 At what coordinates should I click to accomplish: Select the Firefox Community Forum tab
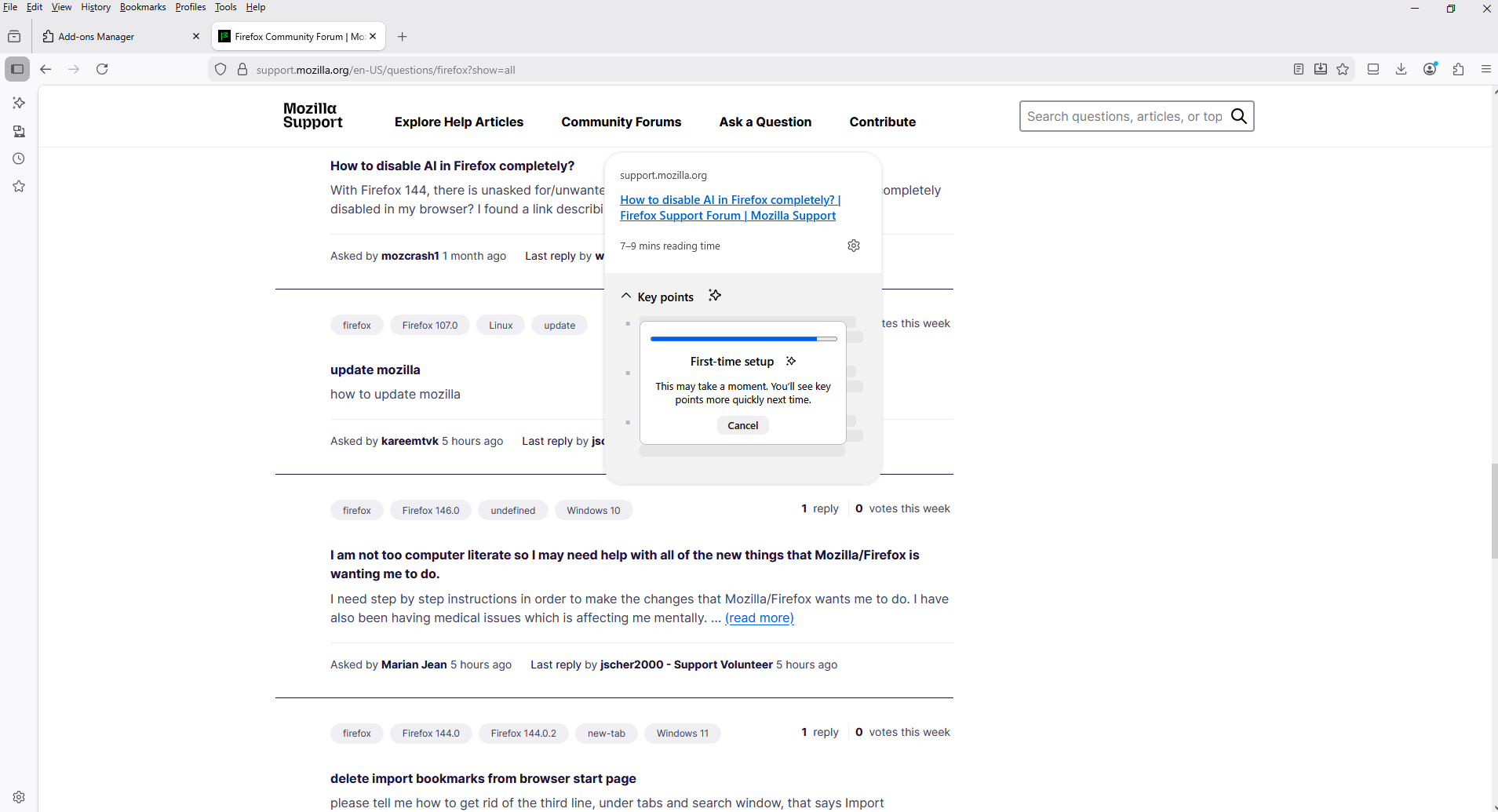tap(298, 37)
